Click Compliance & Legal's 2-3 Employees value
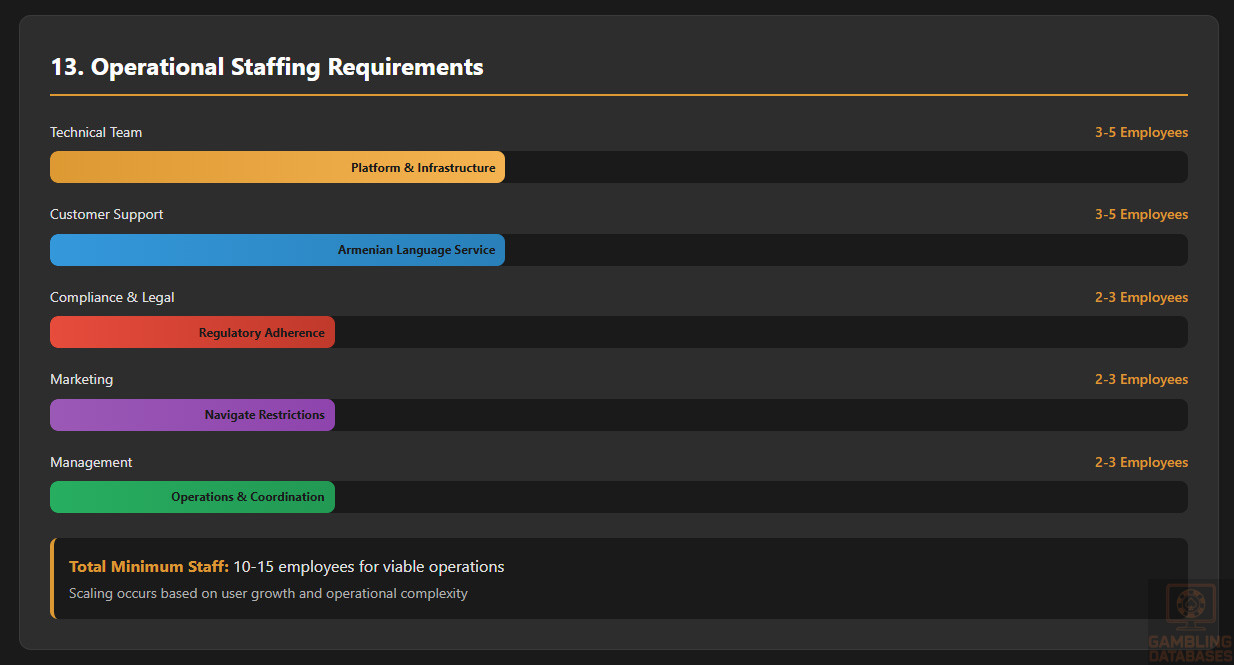1234x665 pixels. [x=1141, y=297]
